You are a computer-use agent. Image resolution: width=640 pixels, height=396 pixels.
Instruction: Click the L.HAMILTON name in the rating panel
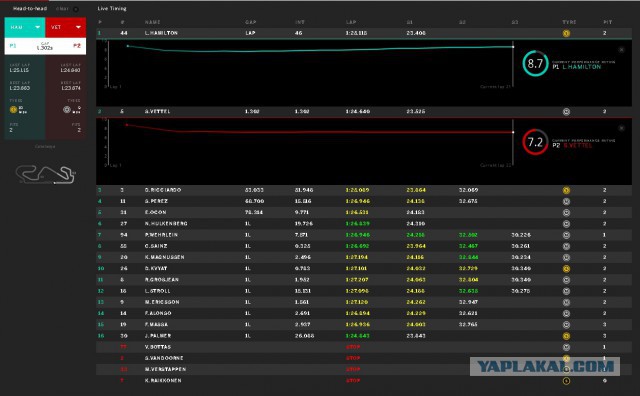[x=582, y=67]
